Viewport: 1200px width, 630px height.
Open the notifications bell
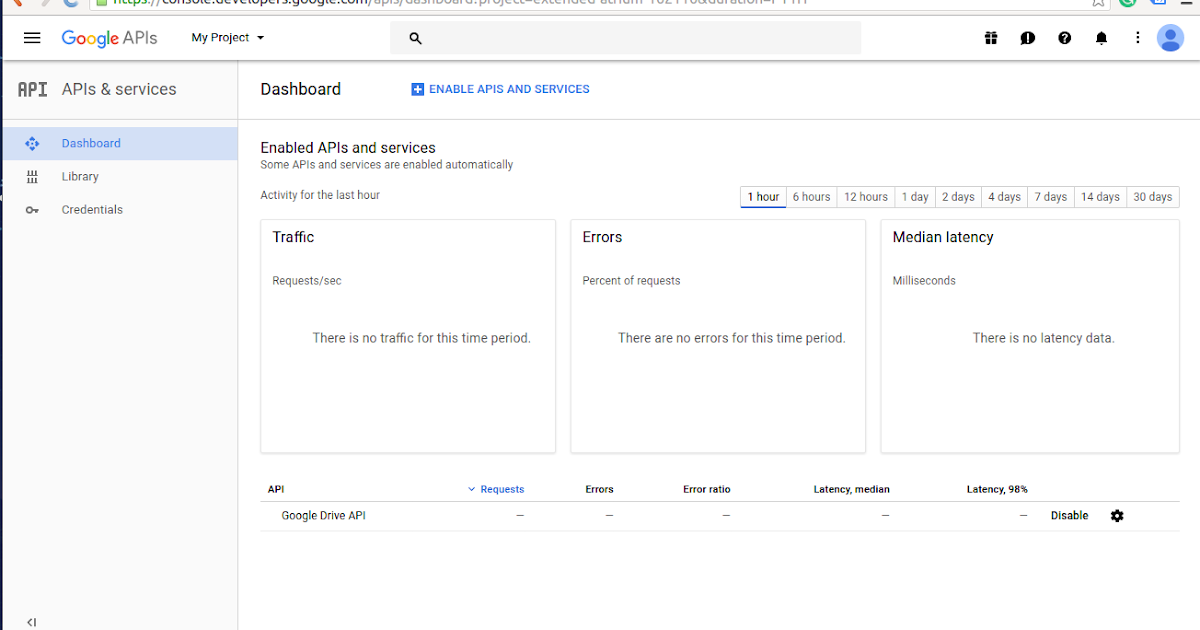point(1101,38)
